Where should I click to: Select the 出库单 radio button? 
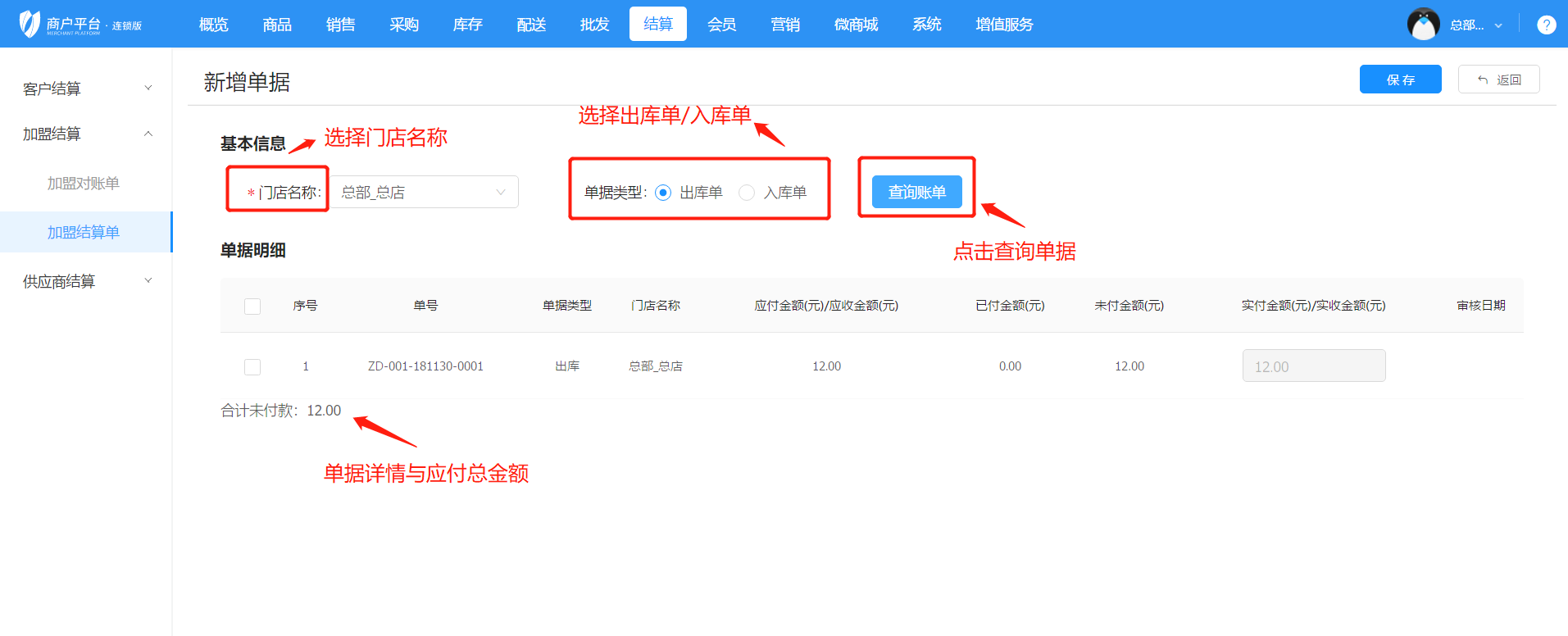point(663,193)
